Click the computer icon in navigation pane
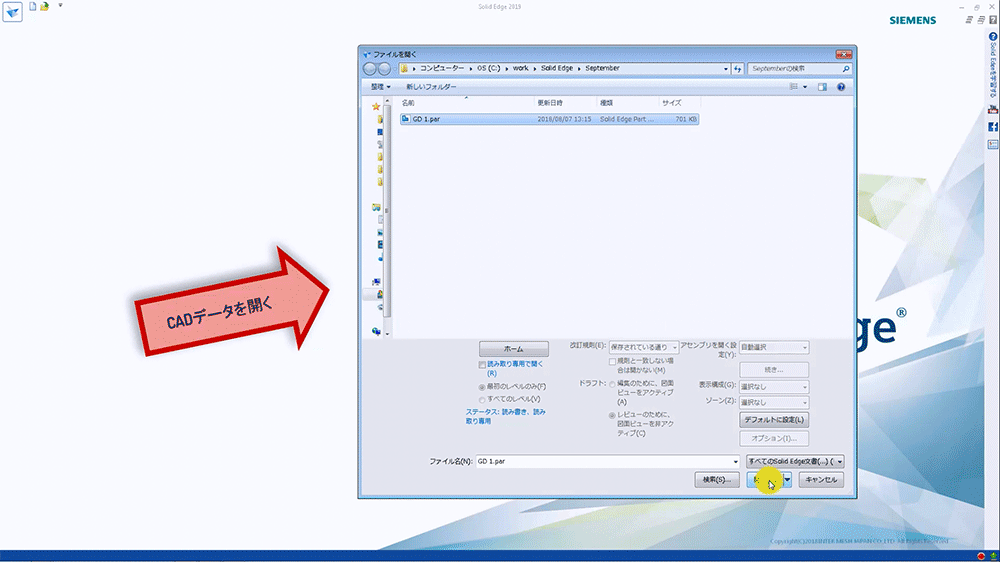 pos(376,282)
